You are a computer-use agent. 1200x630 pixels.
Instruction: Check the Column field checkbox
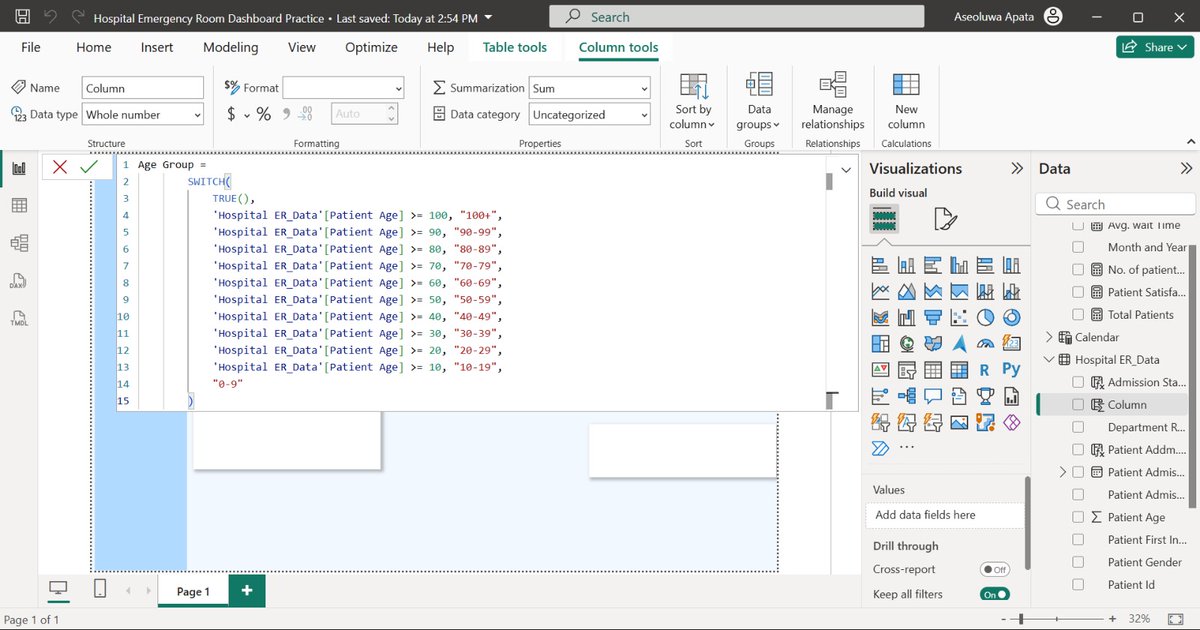click(x=1078, y=405)
